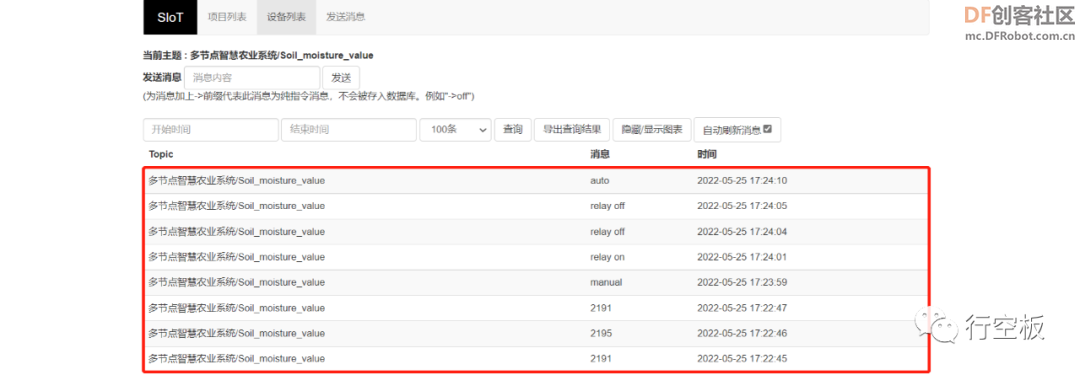Screen dimensions: 1080x375
Task: Select the 'auto' message cell
Action: point(600,181)
